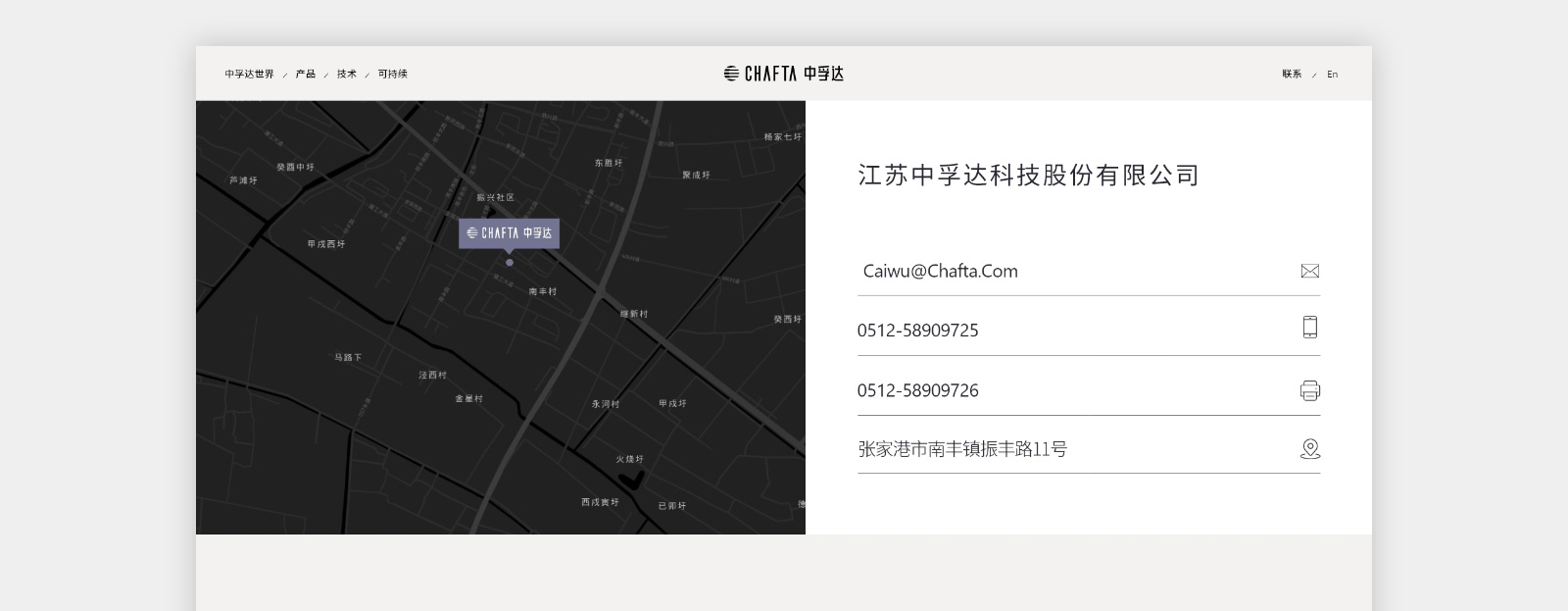
Task: Click the Caiwu@Chafta.Com email address
Action: point(940,272)
